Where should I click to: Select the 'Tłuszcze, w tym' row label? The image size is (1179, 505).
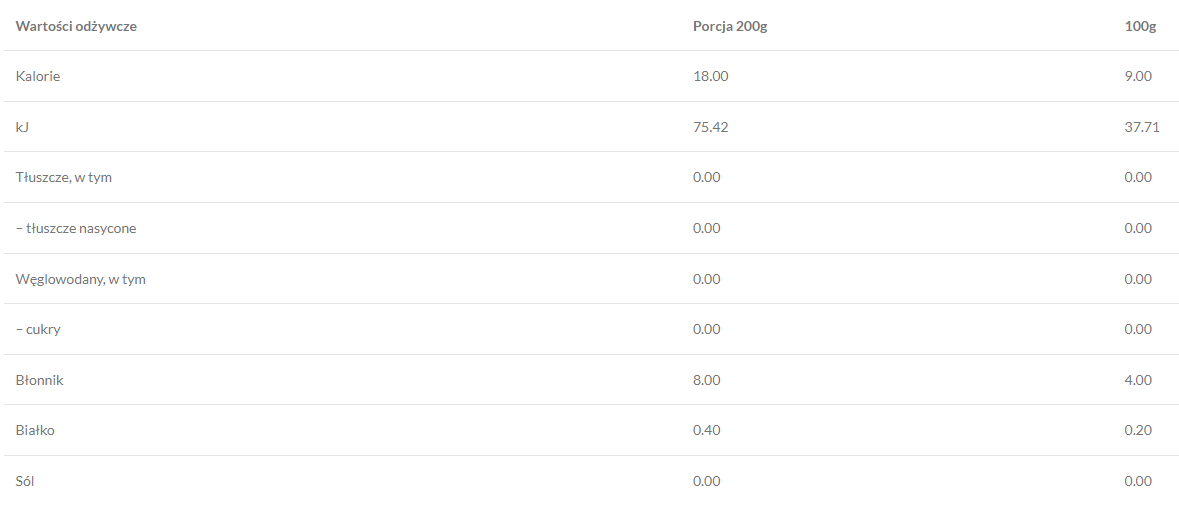tap(70, 177)
